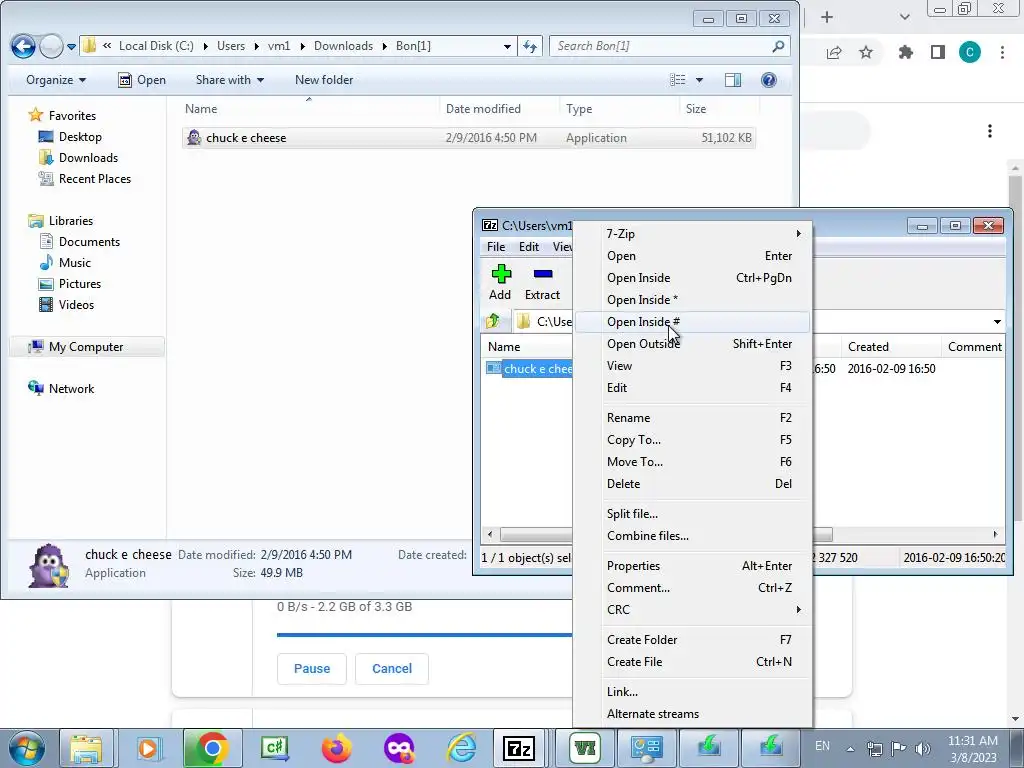Select Properties in context menu
The width and height of the screenshot is (1024, 768).
(x=692, y=566)
